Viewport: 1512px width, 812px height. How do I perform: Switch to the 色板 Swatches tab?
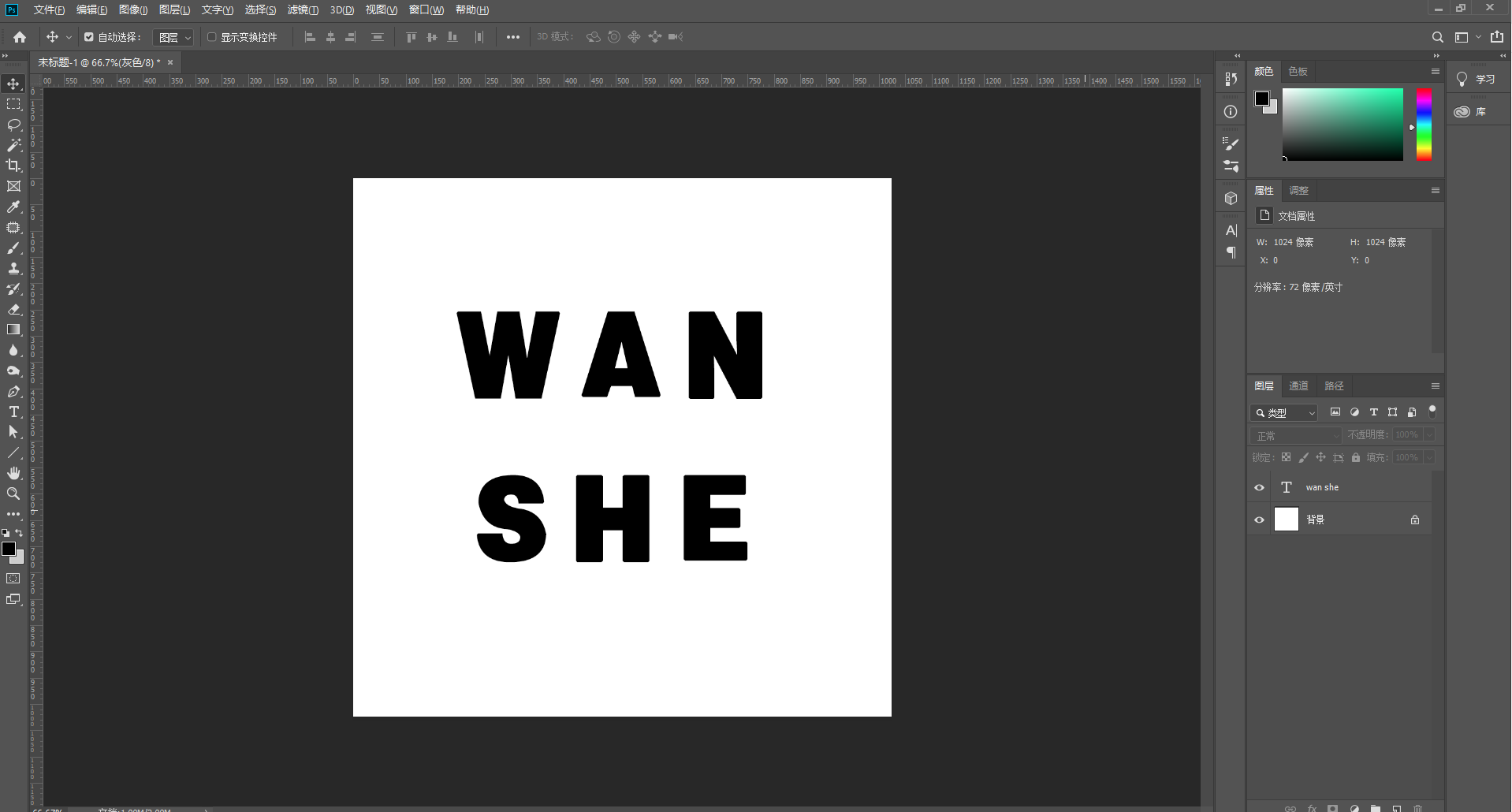(1298, 71)
